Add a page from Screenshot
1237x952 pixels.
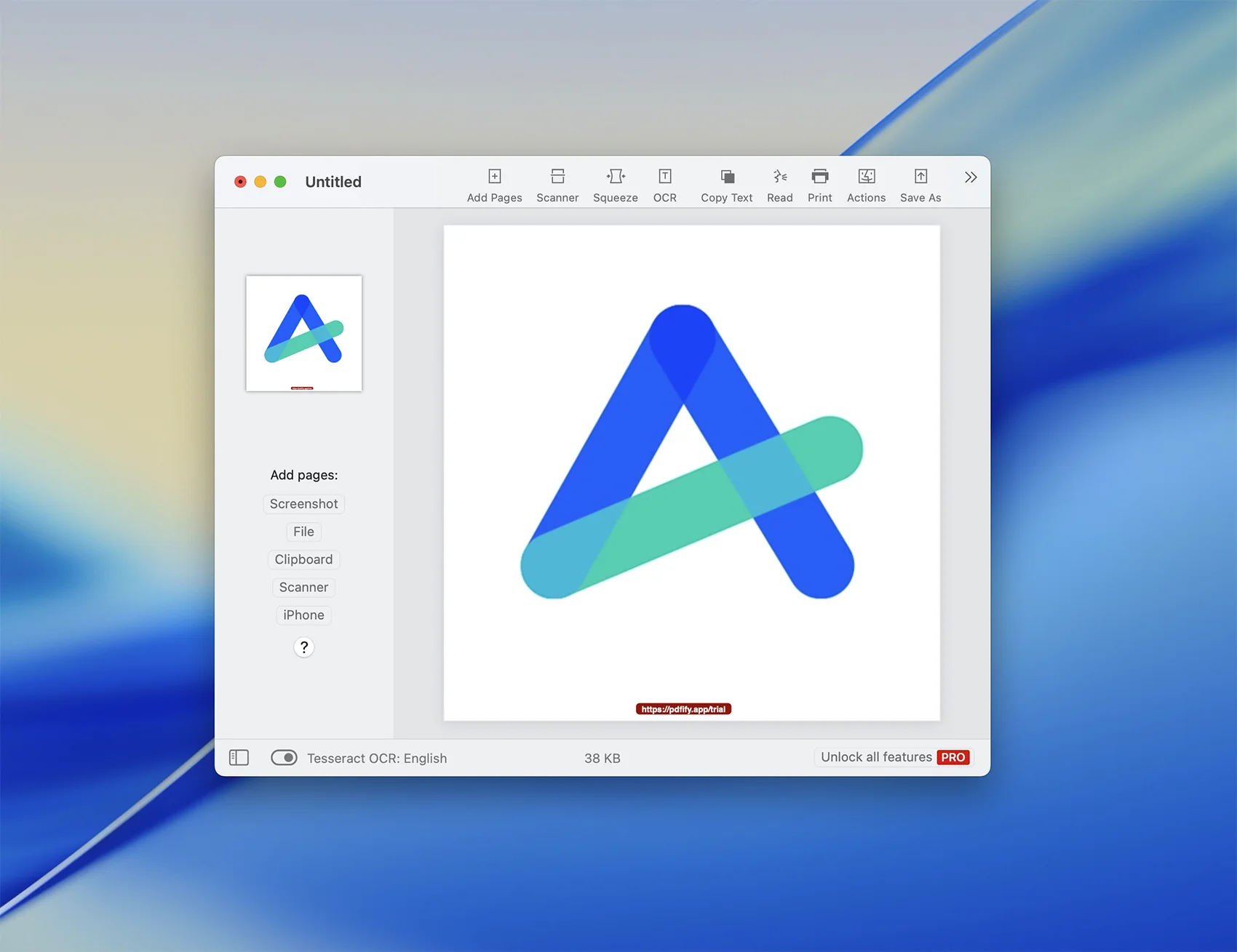click(x=303, y=504)
